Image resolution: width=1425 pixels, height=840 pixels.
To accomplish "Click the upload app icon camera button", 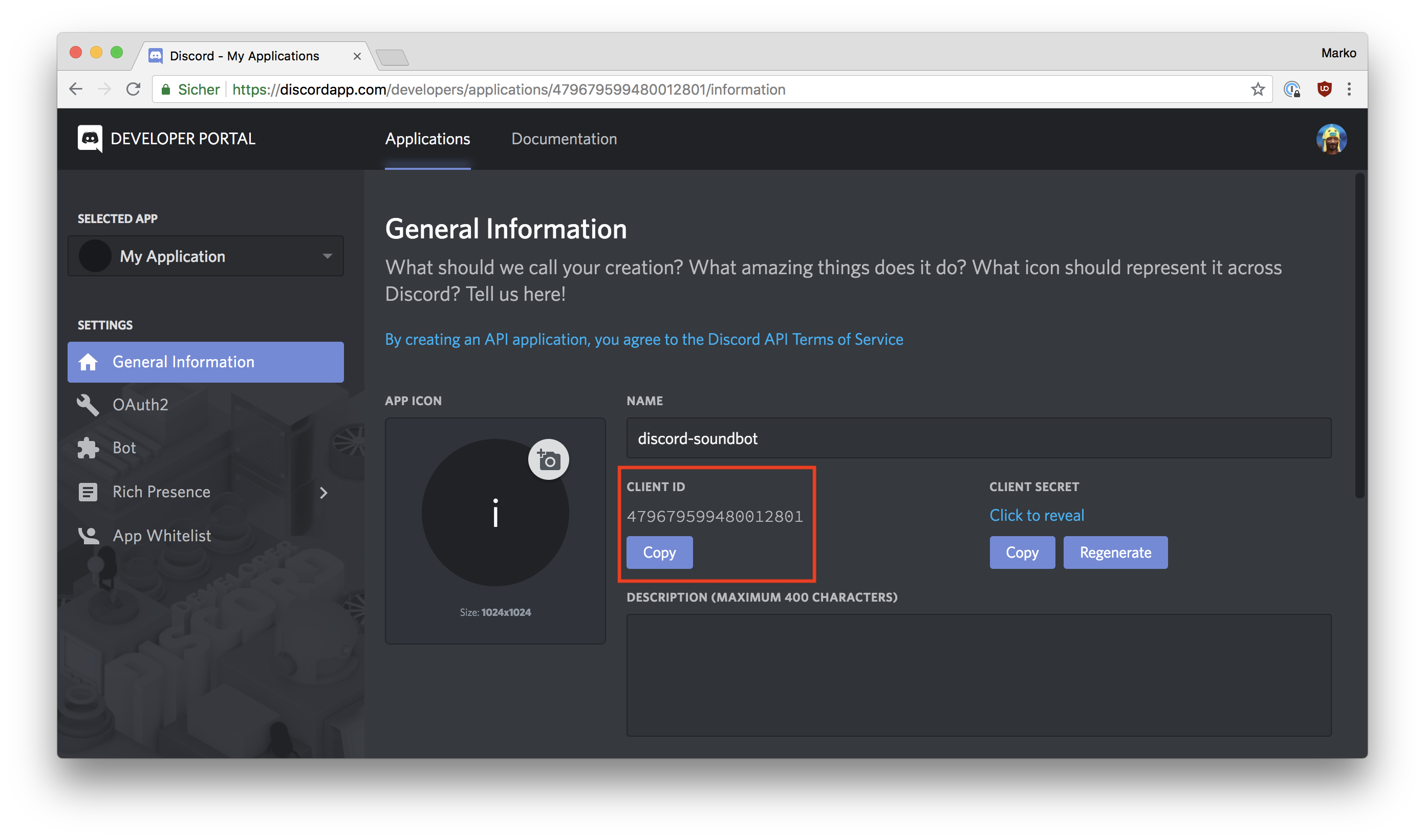I will tap(548, 459).
